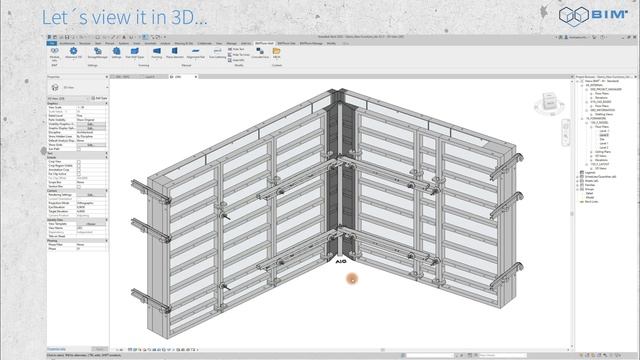Click the Assembly small ribbon icon

(230, 60)
